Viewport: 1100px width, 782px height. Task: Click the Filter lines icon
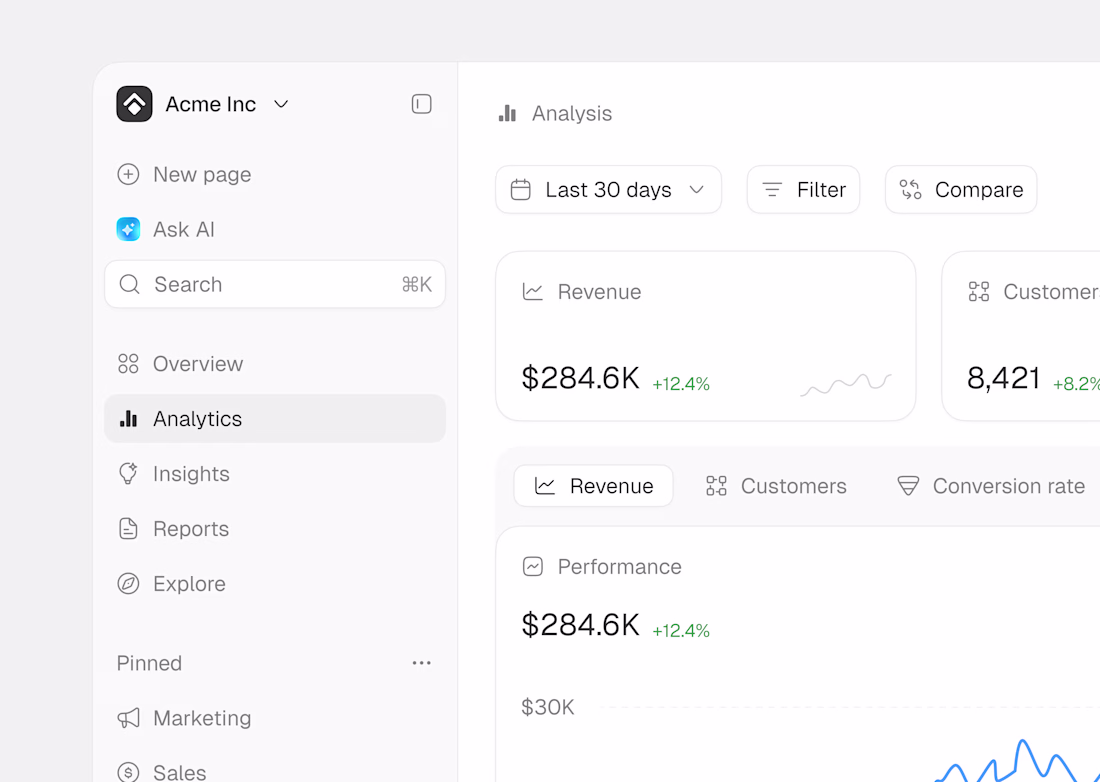(772, 189)
